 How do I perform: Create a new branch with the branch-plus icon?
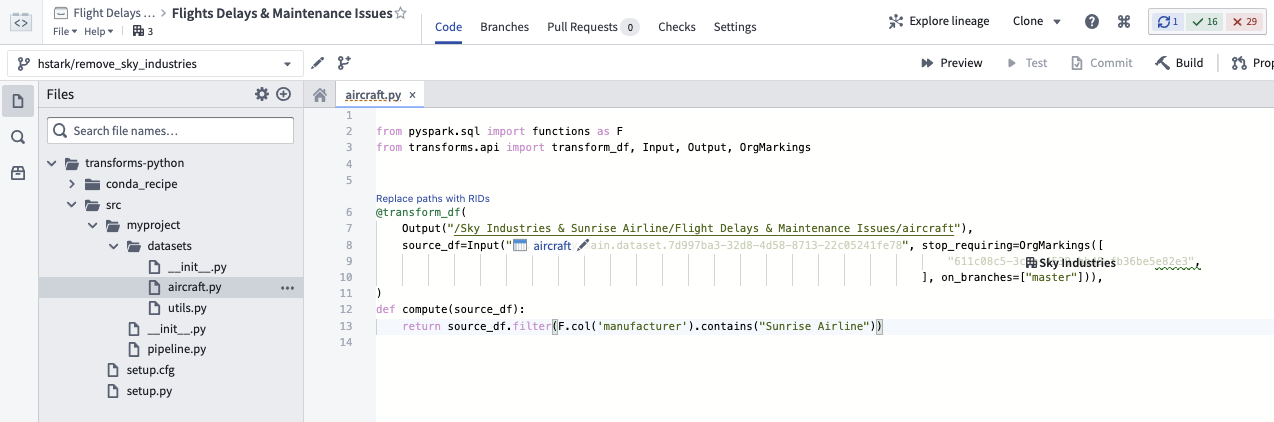pyautogui.click(x=344, y=63)
